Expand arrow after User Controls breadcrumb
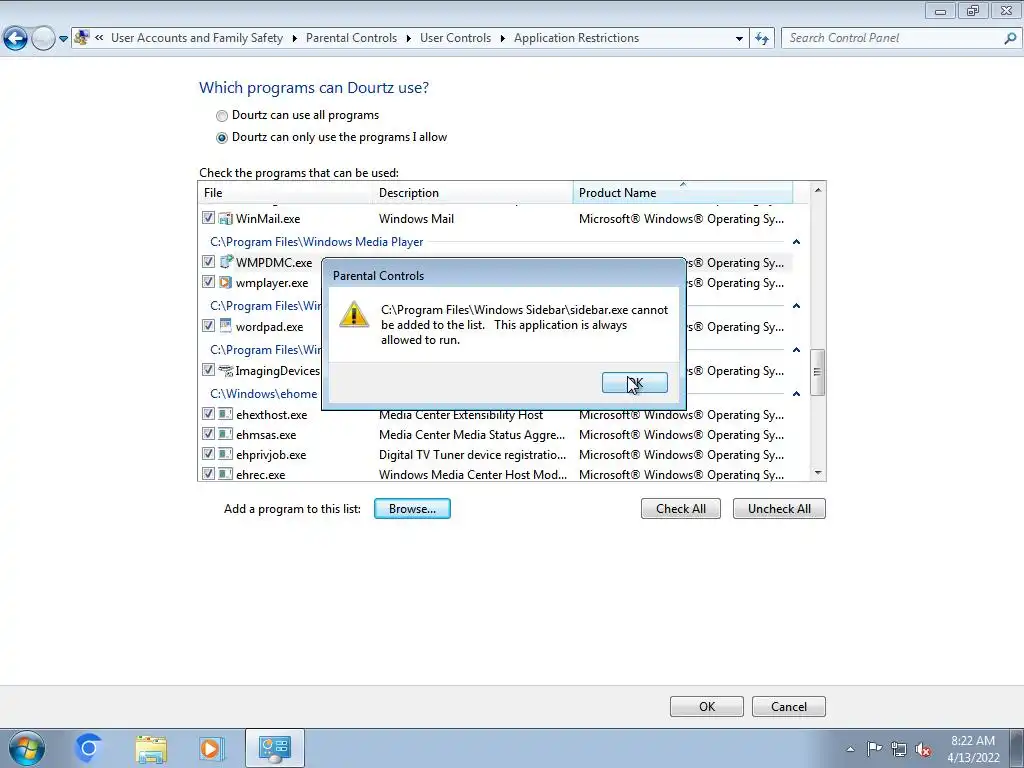The height and width of the screenshot is (768, 1024). pyautogui.click(x=503, y=39)
